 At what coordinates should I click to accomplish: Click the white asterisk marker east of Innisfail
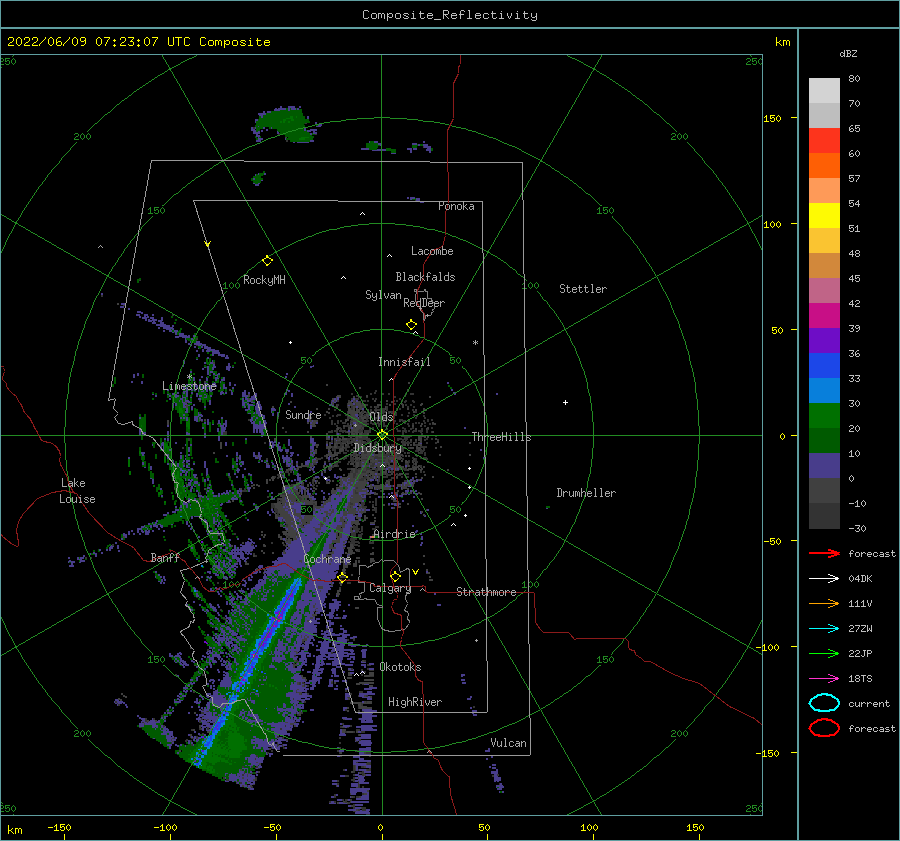click(475, 343)
